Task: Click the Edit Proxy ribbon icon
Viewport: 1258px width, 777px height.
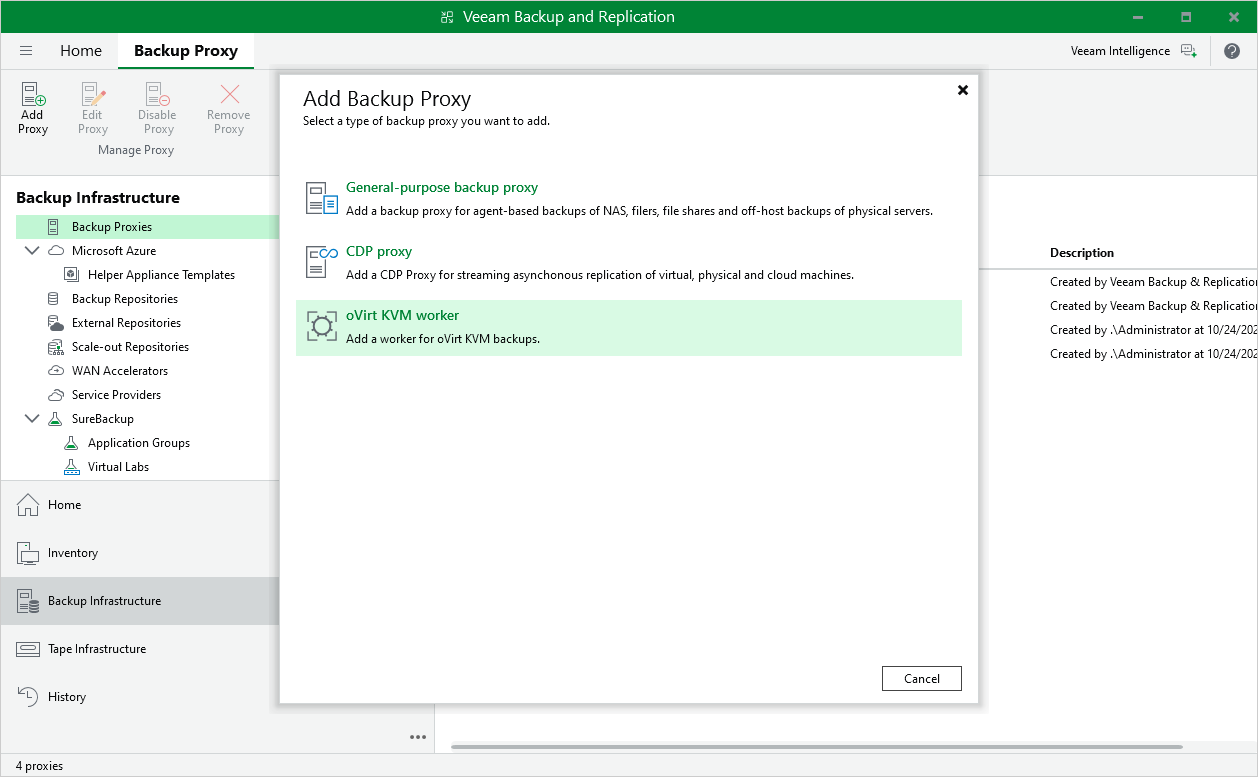Action: (93, 95)
